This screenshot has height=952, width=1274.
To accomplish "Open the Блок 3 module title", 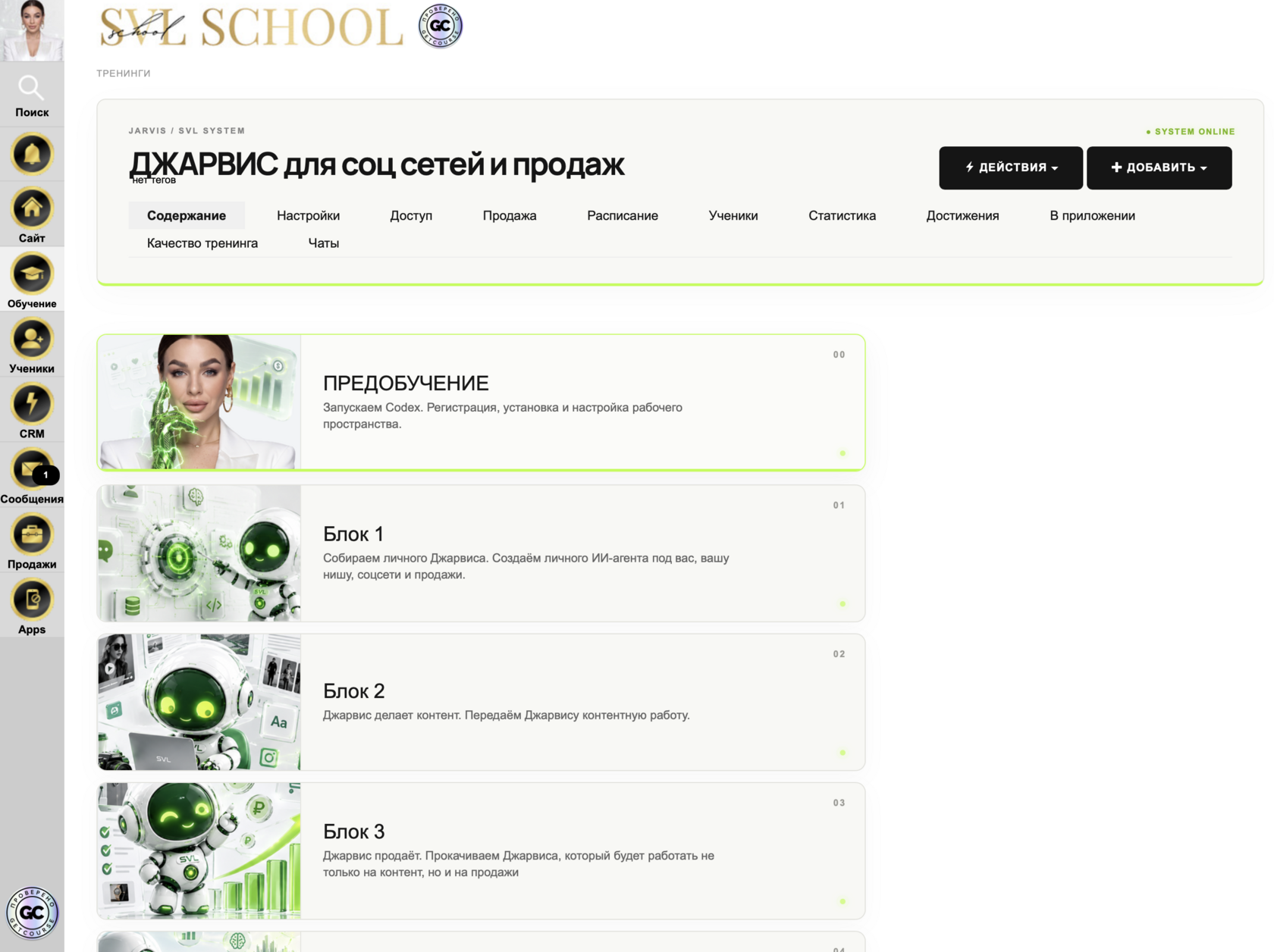I will [x=354, y=831].
